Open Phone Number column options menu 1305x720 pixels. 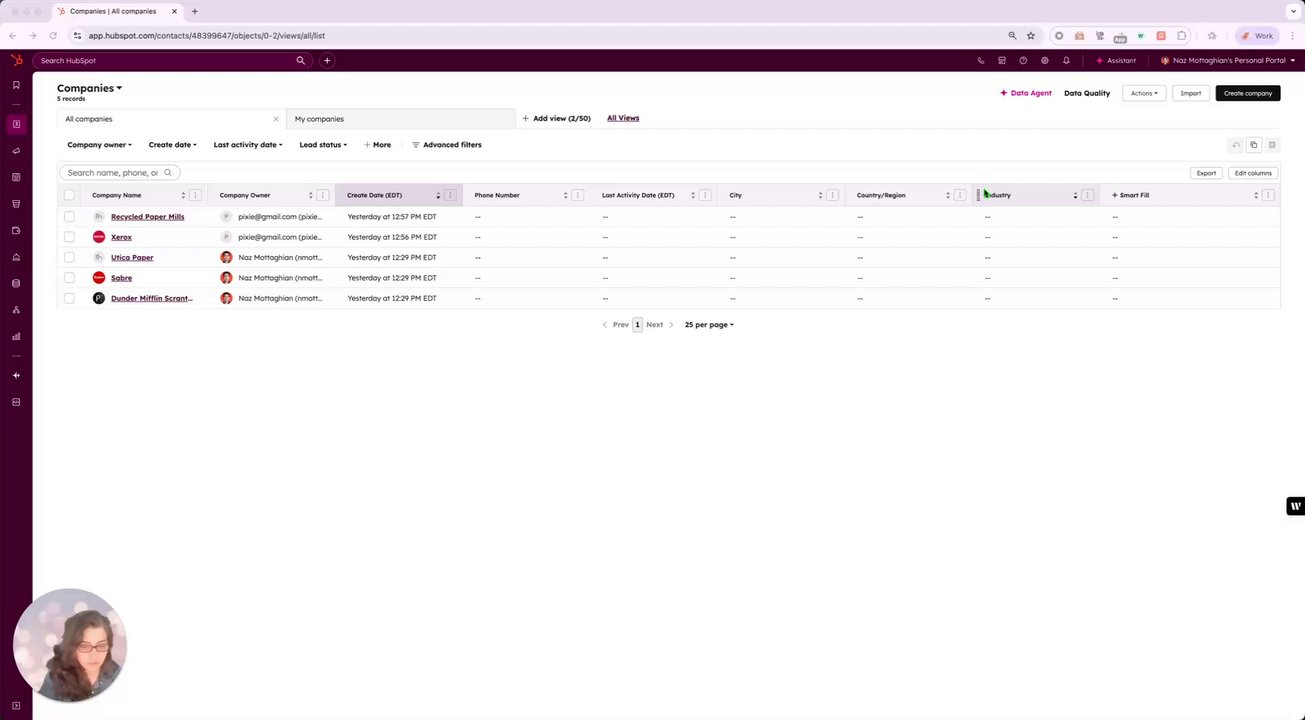coord(578,195)
